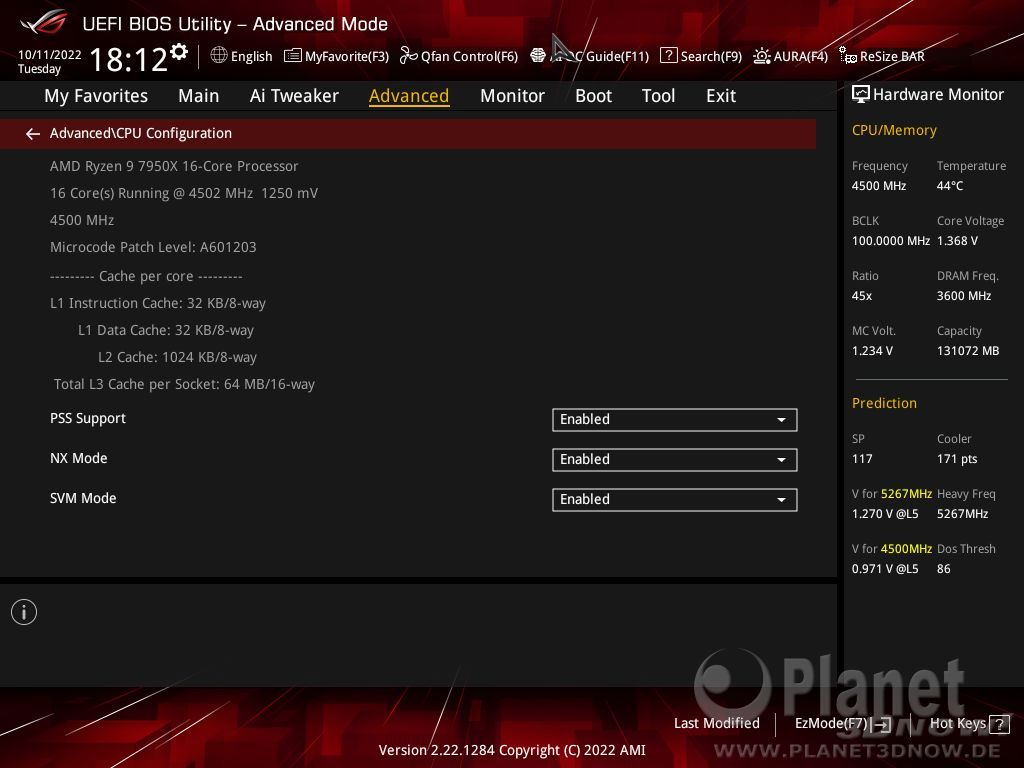Go to the Exit tab
Screen dimensions: 1024x768
(721, 96)
